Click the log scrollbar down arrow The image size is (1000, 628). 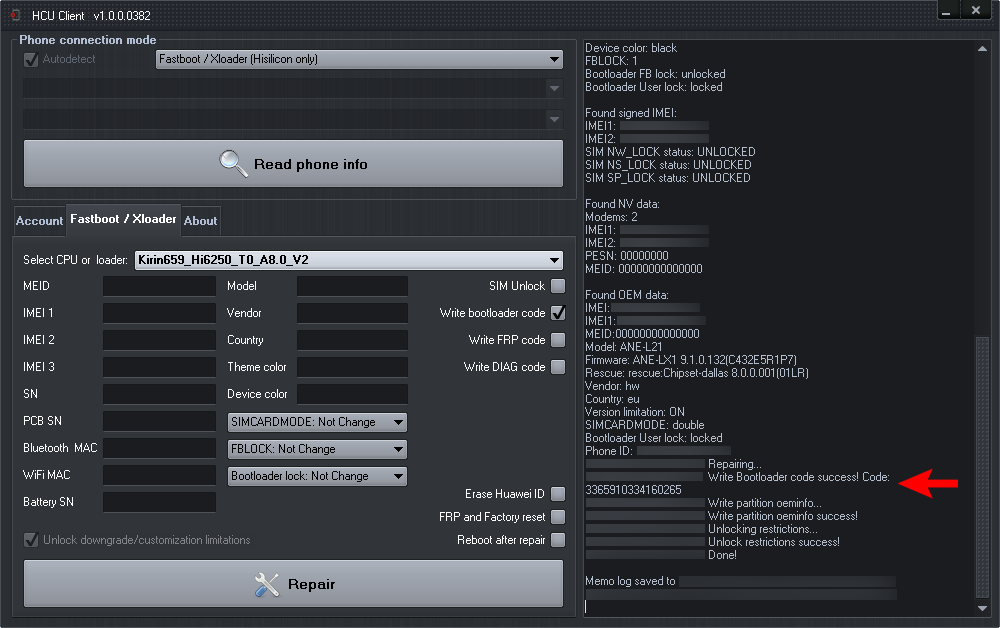(x=982, y=608)
